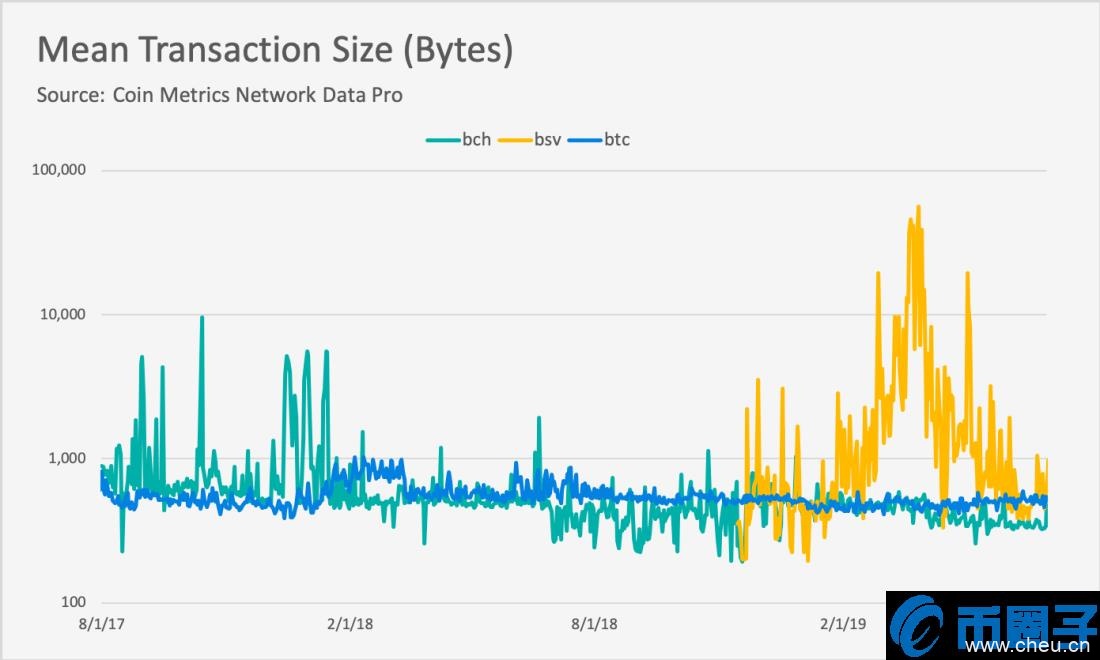Click the 100 y-axis label
The image size is (1100, 660).
[73, 602]
